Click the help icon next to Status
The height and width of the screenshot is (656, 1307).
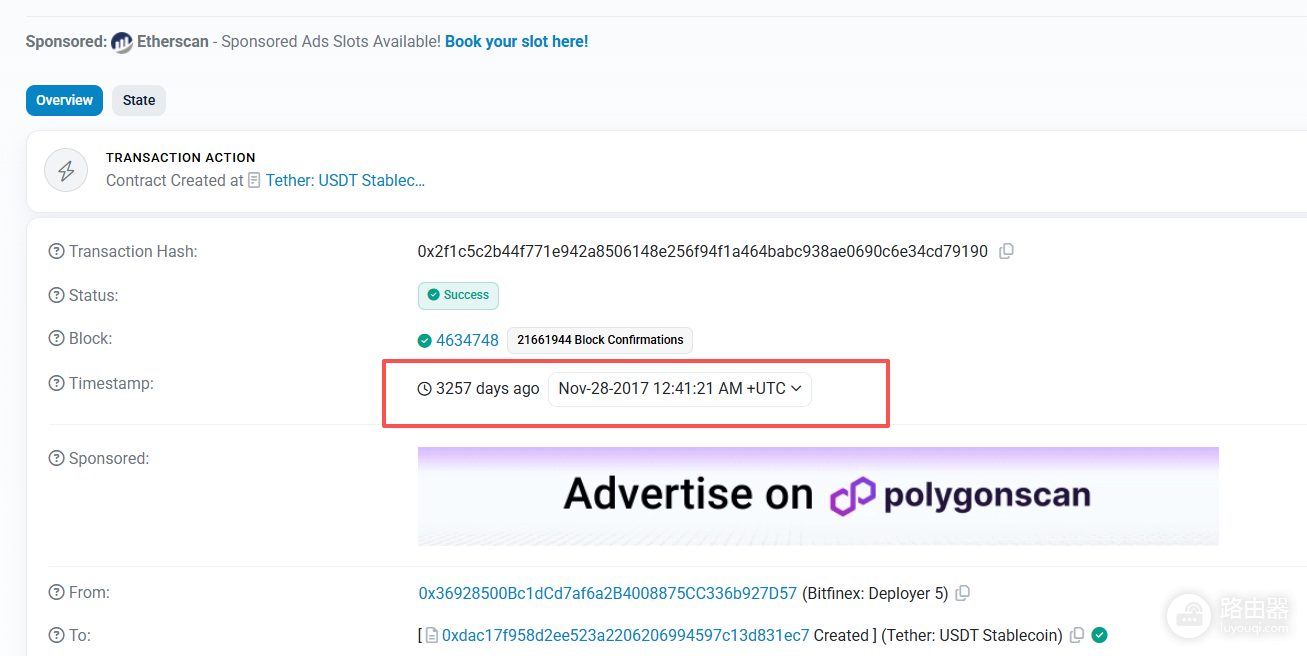point(56,296)
